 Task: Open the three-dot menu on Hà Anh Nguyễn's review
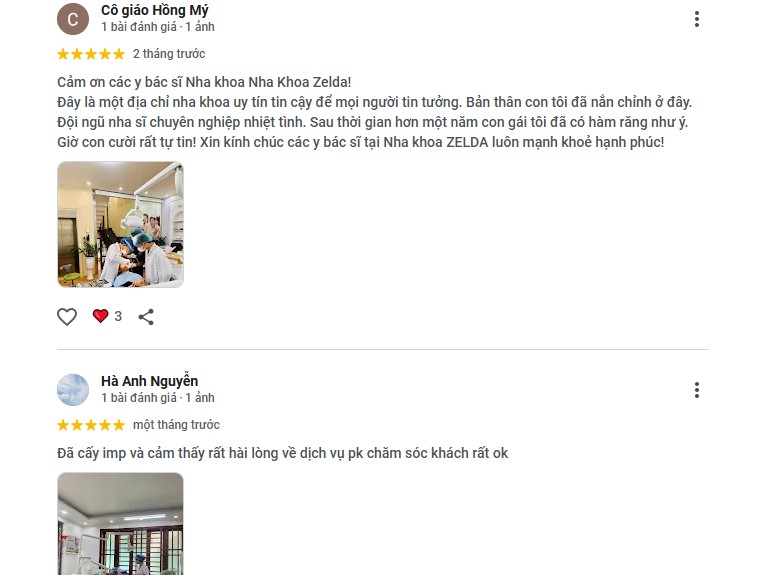coord(697,390)
